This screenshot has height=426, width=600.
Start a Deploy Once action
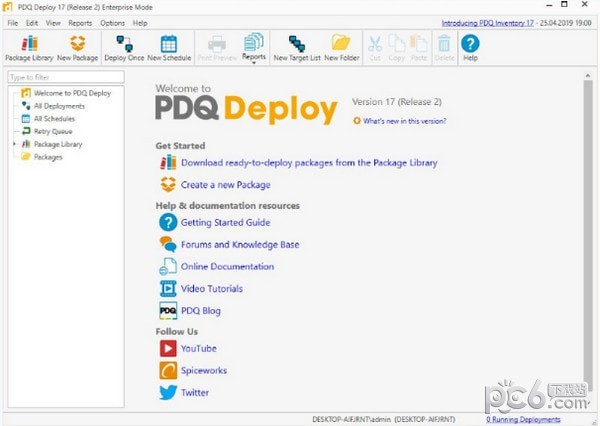(124, 48)
